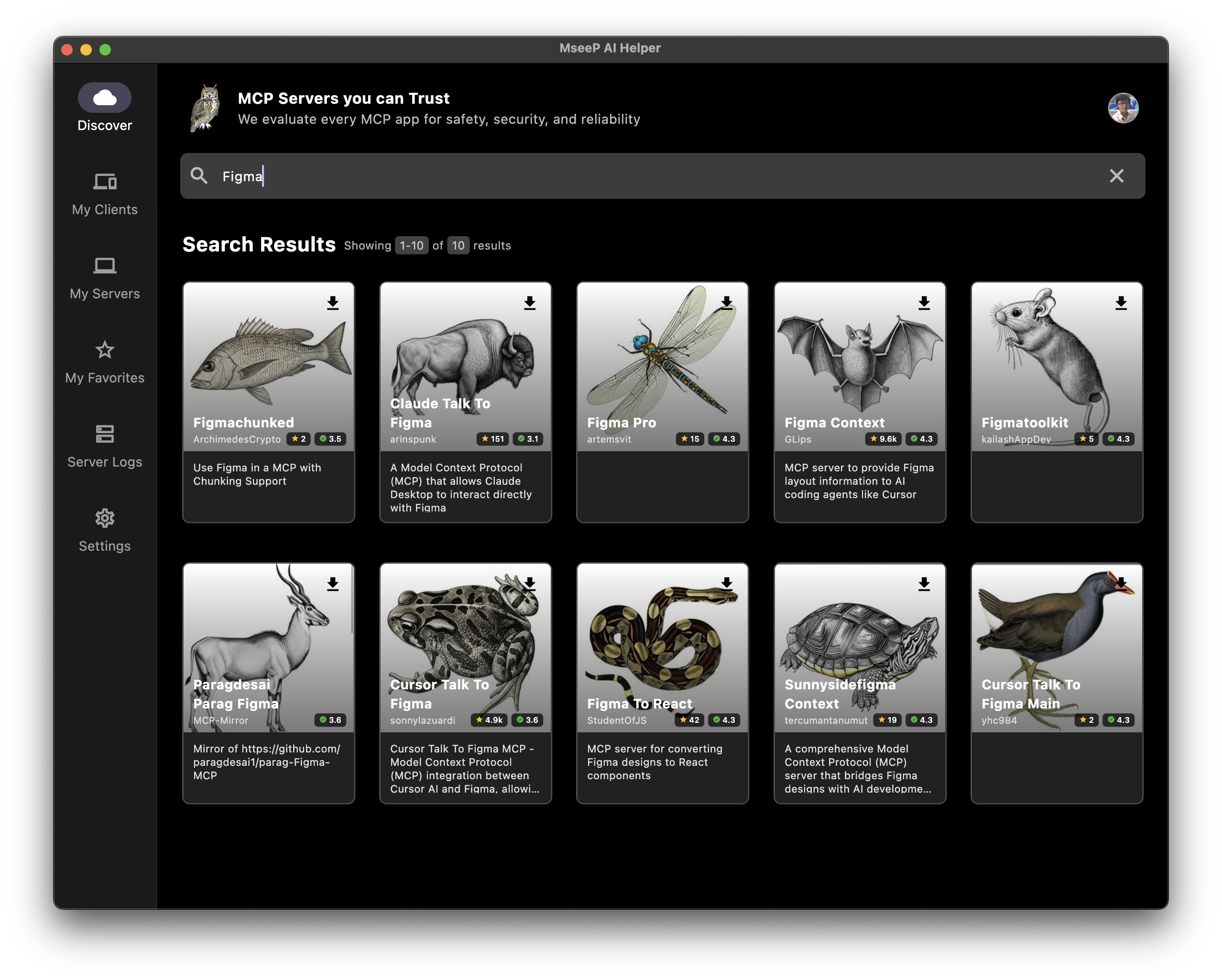Go to My Servers page
Image resolution: width=1222 pixels, height=980 pixels.
click(x=105, y=278)
